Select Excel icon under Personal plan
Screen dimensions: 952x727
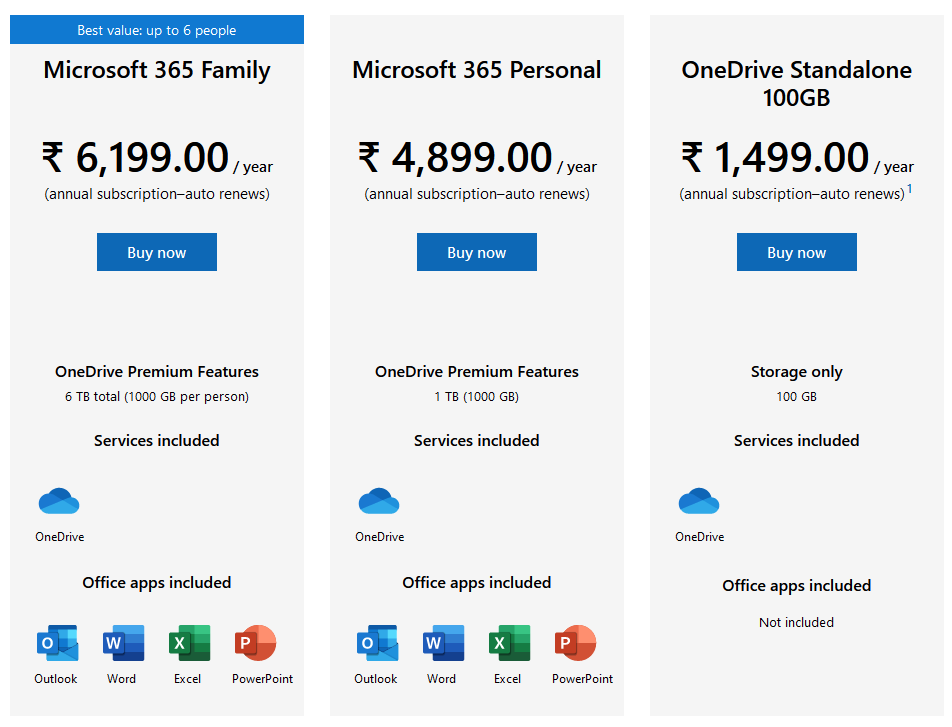(509, 643)
